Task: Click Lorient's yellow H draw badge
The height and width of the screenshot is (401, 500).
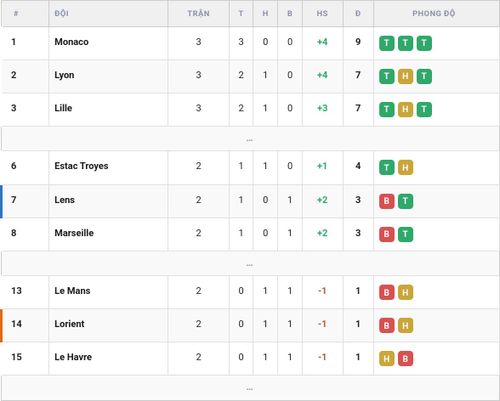Action: [x=405, y=325]
